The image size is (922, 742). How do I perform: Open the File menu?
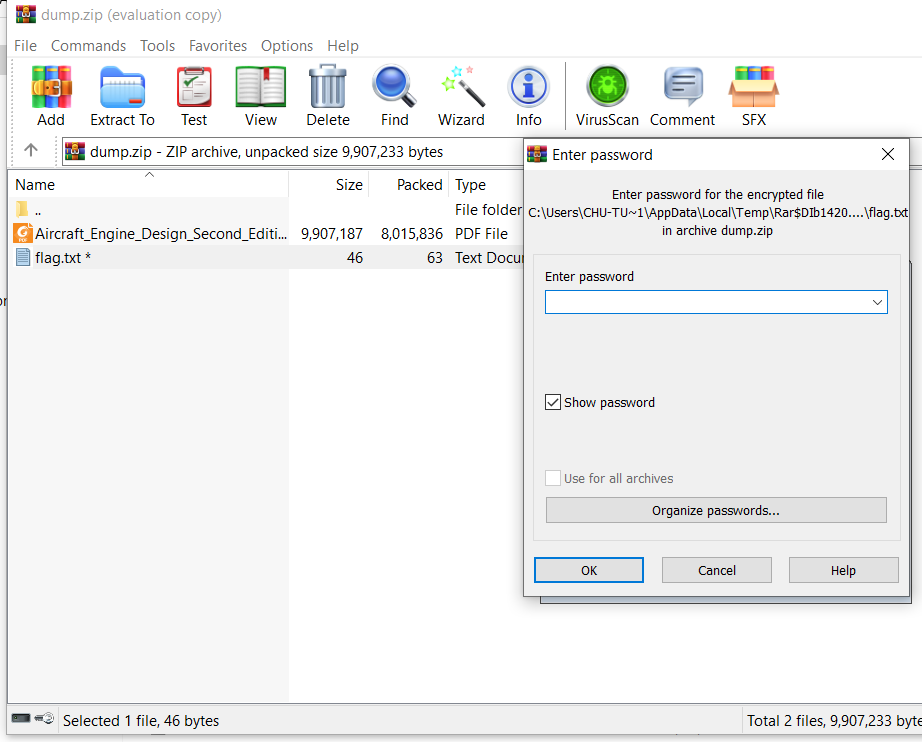(25, 45)
